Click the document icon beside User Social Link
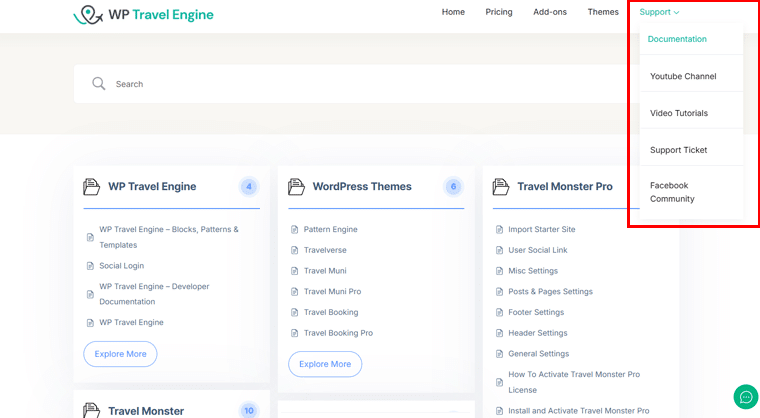Screen dimensions: 760x418 tap(499, 250)
